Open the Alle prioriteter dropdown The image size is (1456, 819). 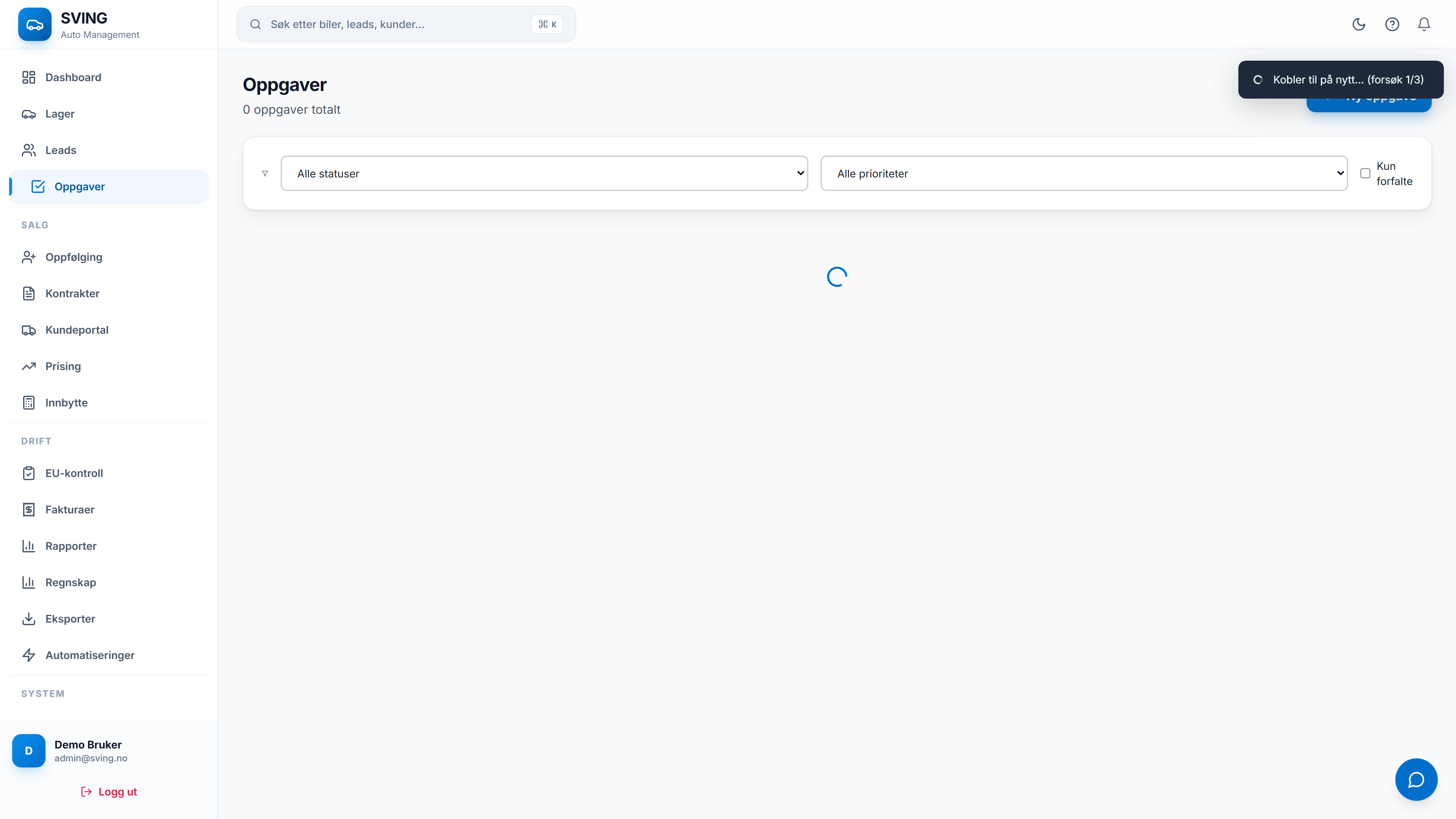[1084, 174]
